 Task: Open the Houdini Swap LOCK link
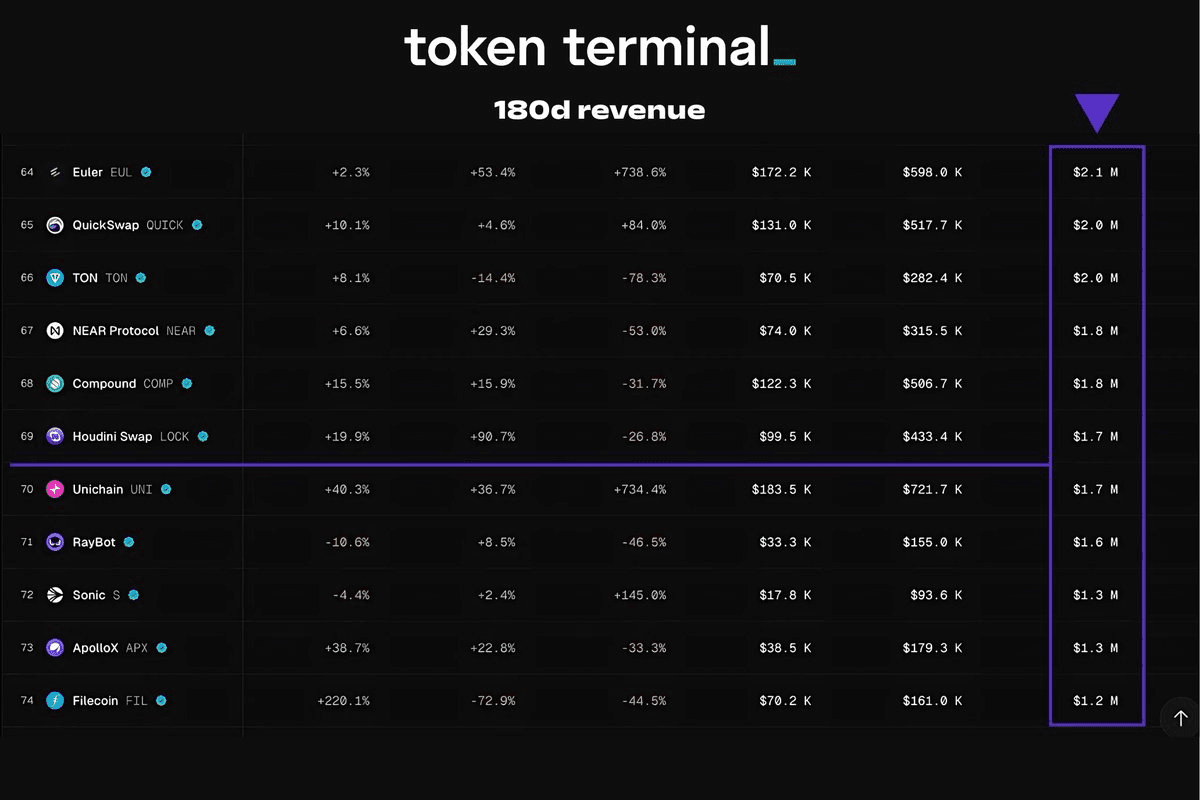tap(131, 436)
